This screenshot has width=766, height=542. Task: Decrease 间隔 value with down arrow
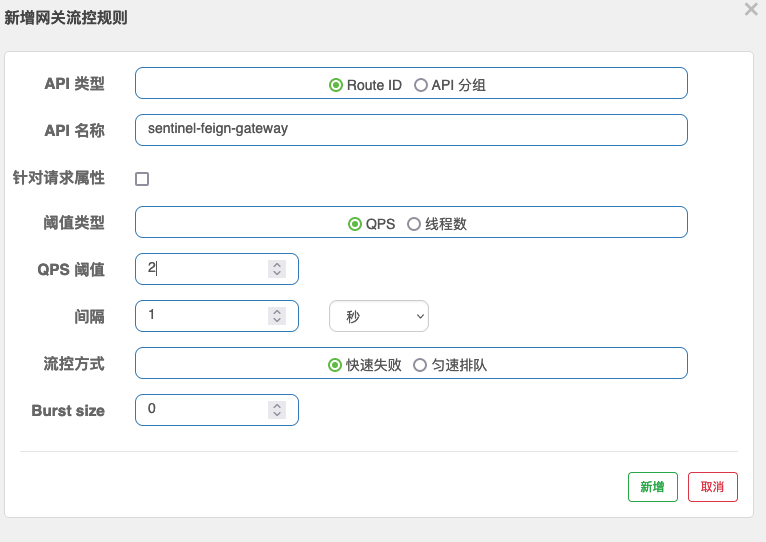point(277,320)
